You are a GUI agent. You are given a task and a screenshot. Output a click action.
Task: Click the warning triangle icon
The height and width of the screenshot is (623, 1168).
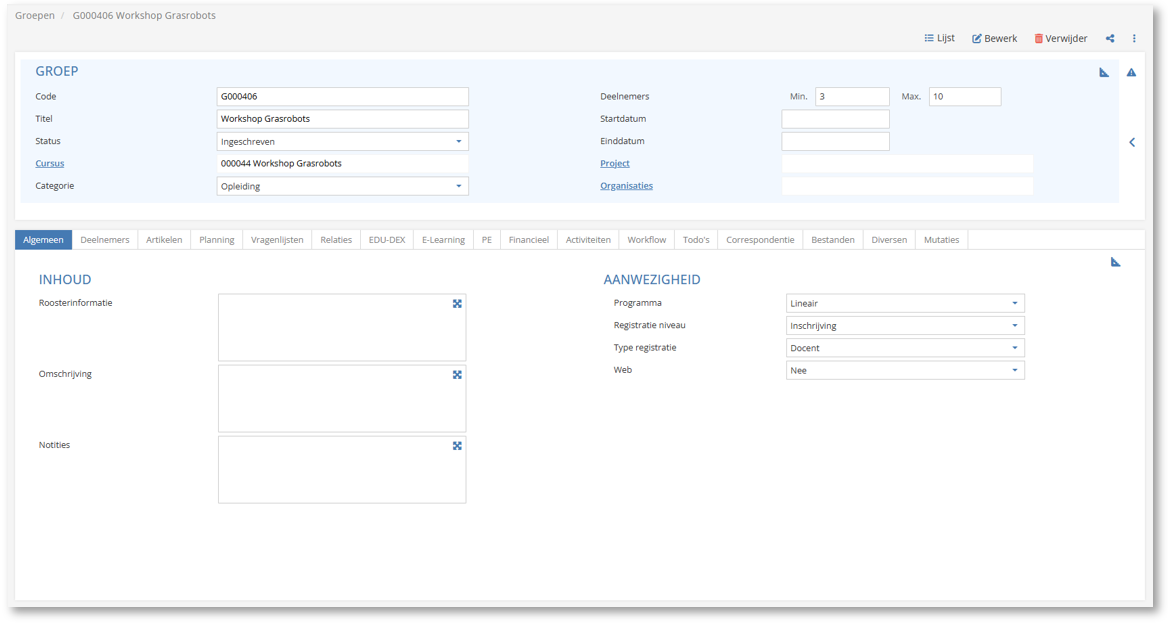1131,73
